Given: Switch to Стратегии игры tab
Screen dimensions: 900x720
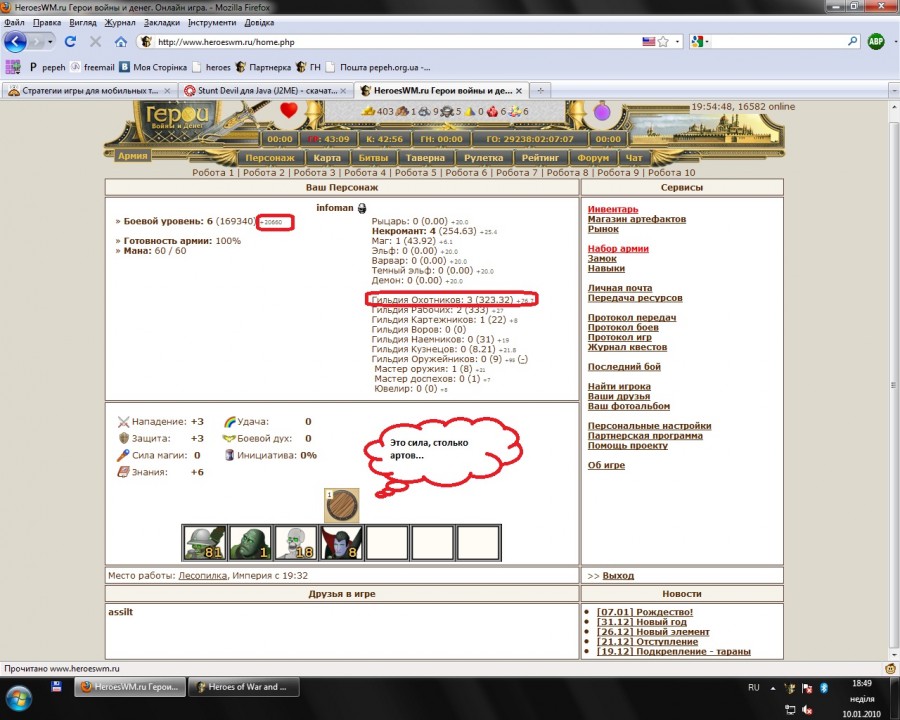Looking at the screenshot, I should click(90, 91).
